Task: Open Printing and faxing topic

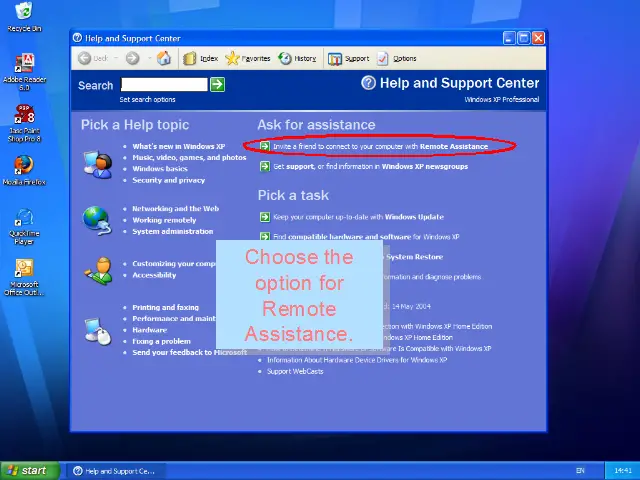Action: pyautogui.click(x=165, y=307)
